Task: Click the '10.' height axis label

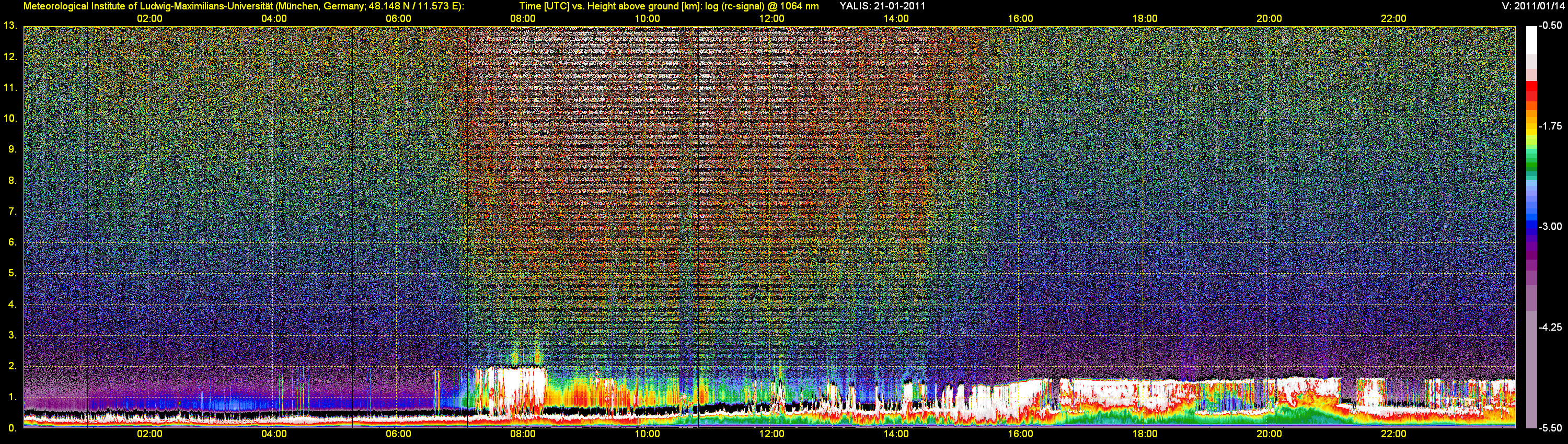Action: pos(10,118)
